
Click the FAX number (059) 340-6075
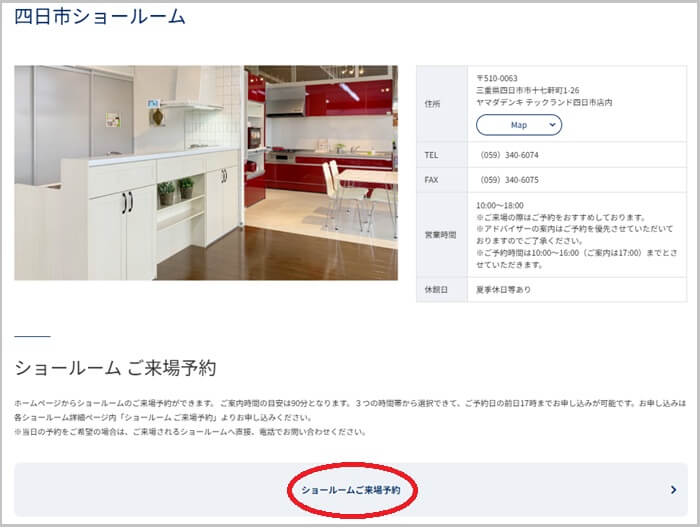[509, 180]
